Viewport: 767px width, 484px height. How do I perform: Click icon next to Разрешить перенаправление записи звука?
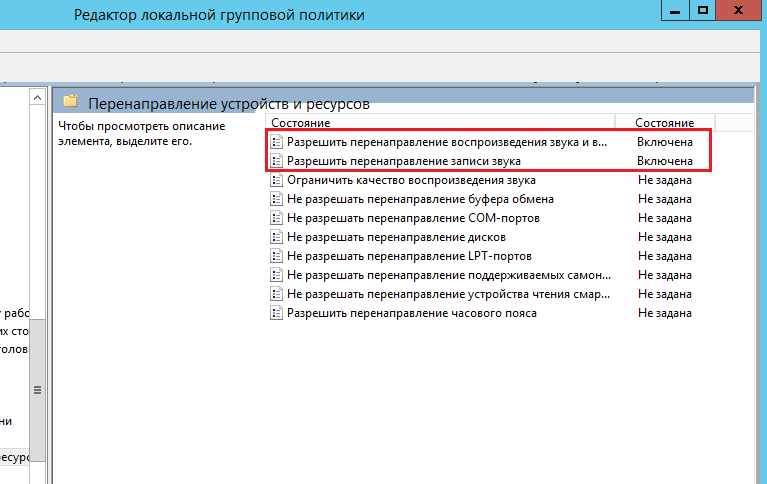(x=276, y=161)
